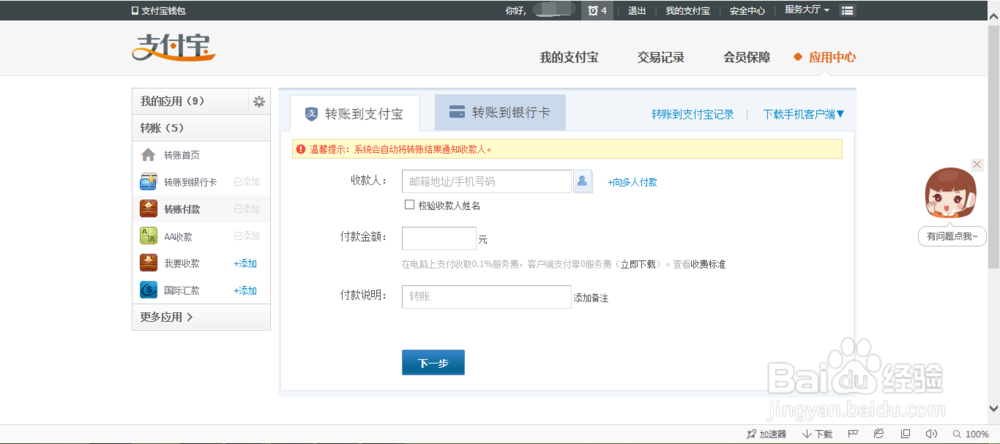Select 转账首页 text in sidebar
This screenshot has width=1000, height=444.
[x=182, y=155]
